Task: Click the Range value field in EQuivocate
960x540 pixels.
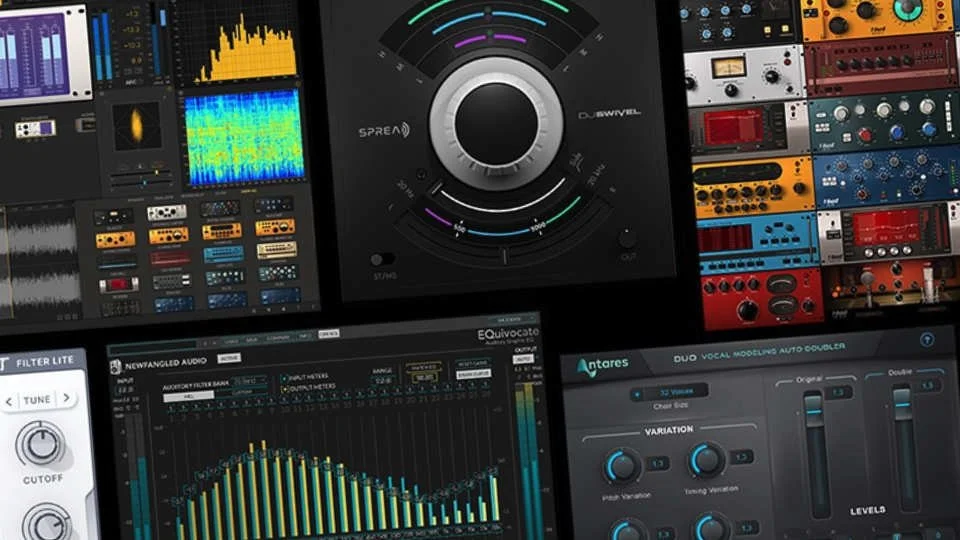Action: pyautogui.click(x=383, y=380)
